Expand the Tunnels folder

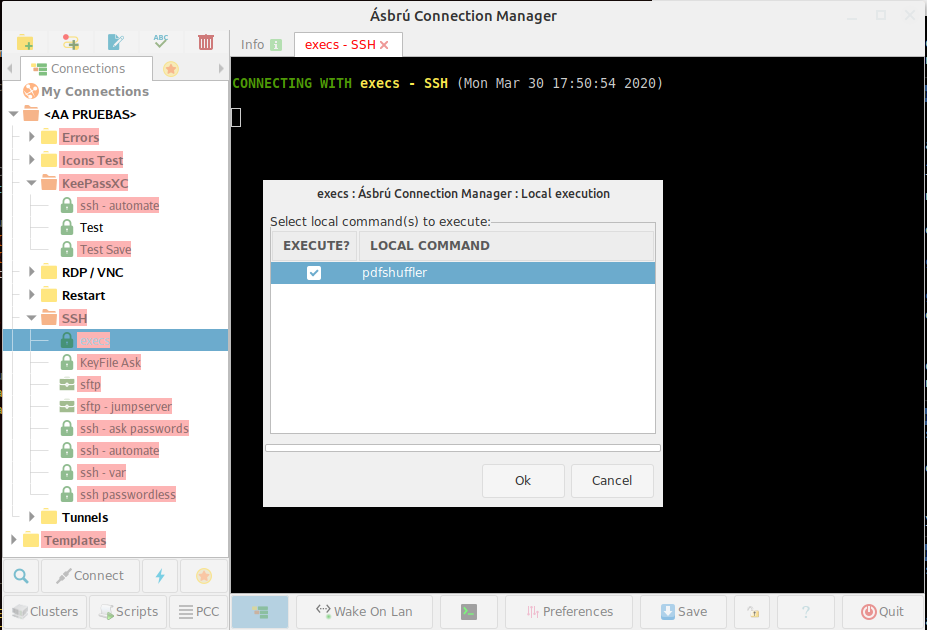click(x=32, y=517)
